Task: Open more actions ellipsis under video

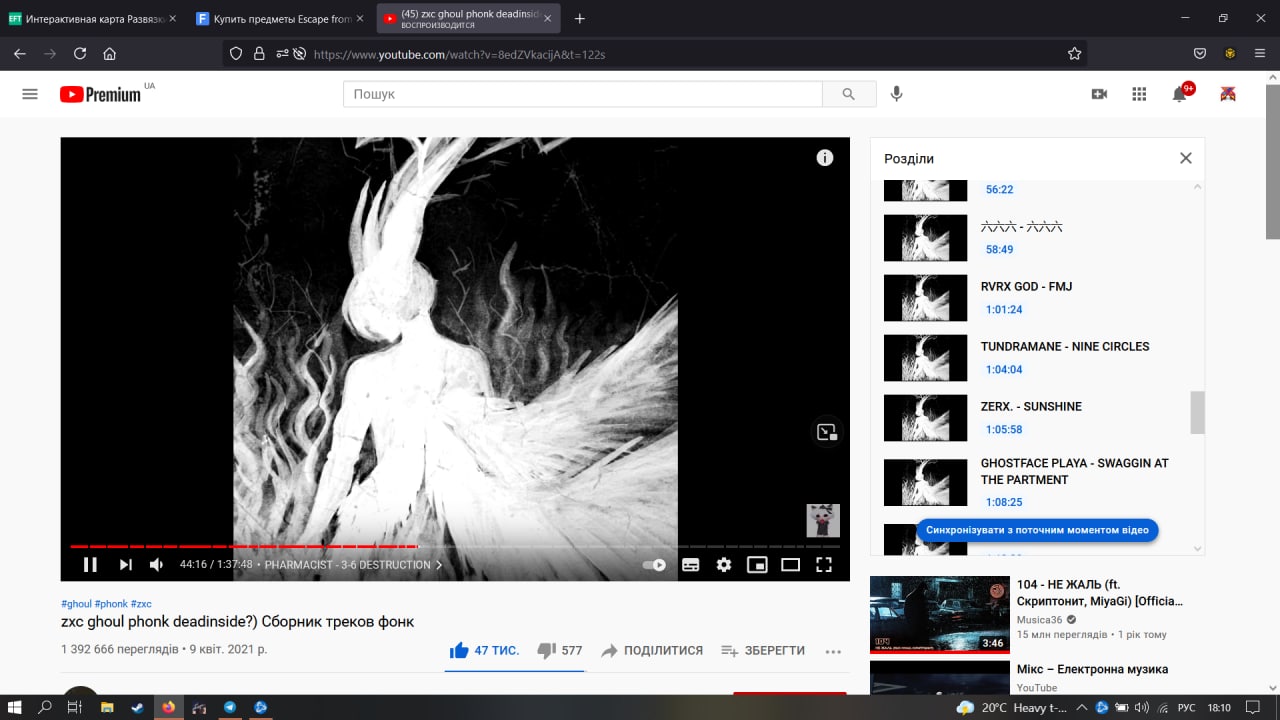Action: [x=833, y=652]
